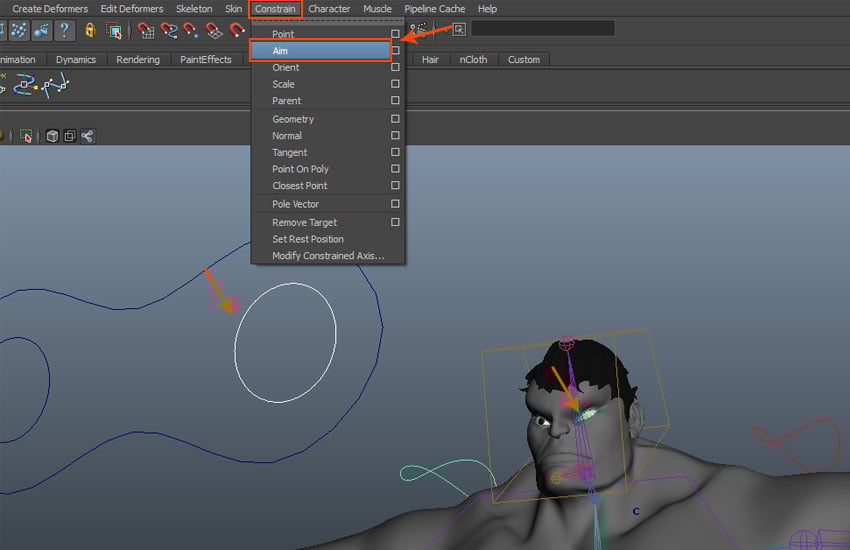This screenshot has height=550, width=850.
Task: Enable snap to view planes magnet icon
Action: pyautogui.click(x=214, y=31)
